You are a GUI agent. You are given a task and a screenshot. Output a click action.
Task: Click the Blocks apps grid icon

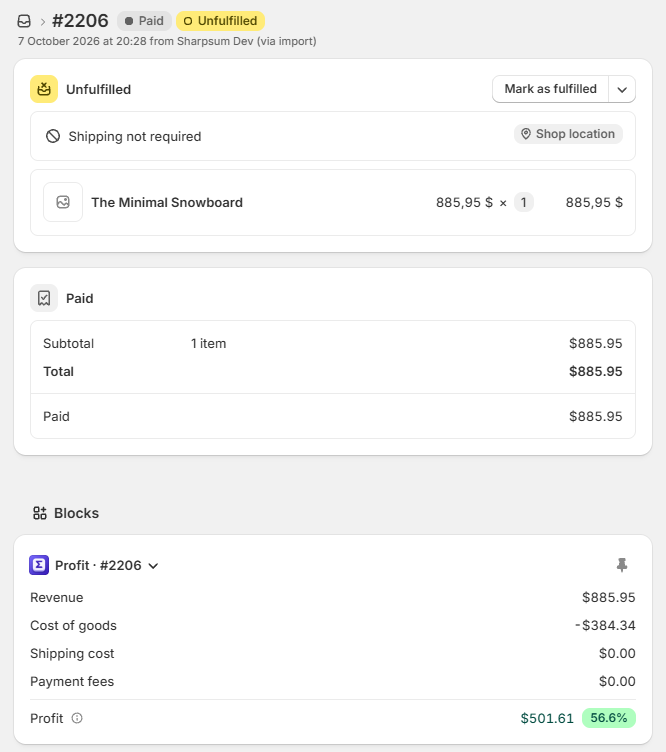point(40,513)
